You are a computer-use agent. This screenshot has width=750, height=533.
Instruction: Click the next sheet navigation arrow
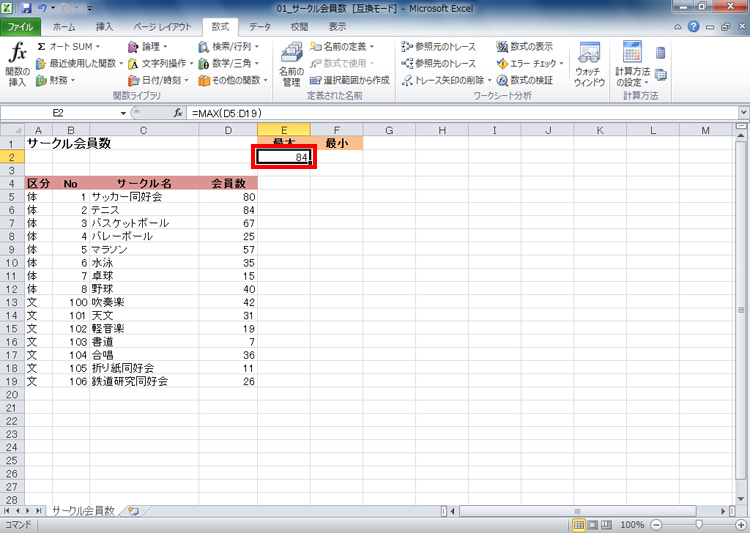pos(28,511)
